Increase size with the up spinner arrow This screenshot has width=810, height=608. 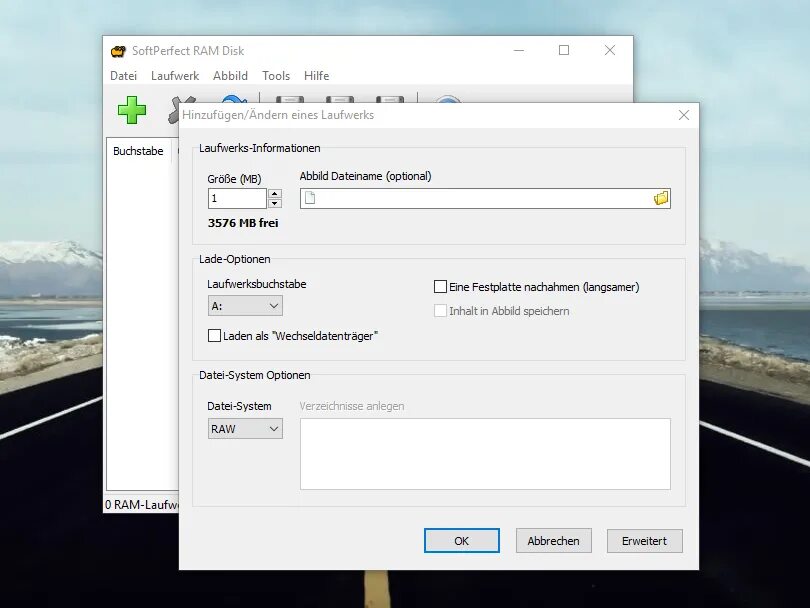(x=275, y=194)
